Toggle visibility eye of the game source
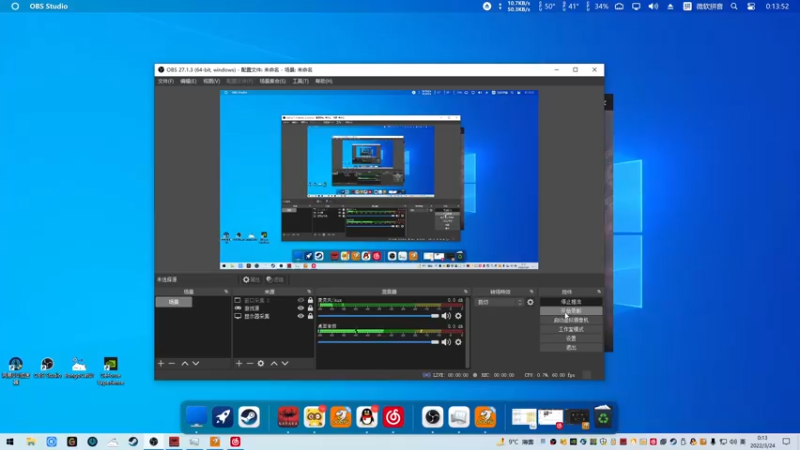 pos(301,308)
